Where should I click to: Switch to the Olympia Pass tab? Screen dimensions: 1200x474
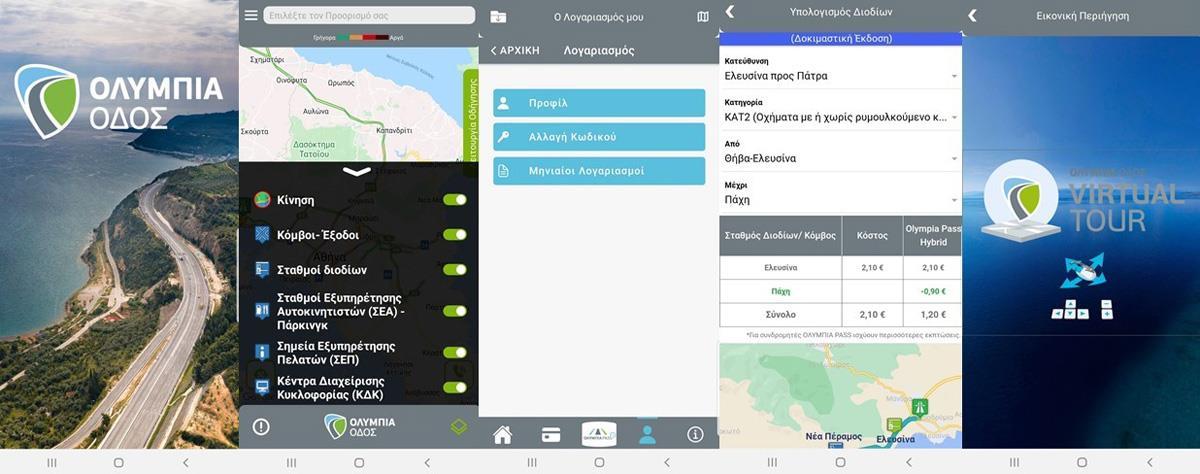599,434
